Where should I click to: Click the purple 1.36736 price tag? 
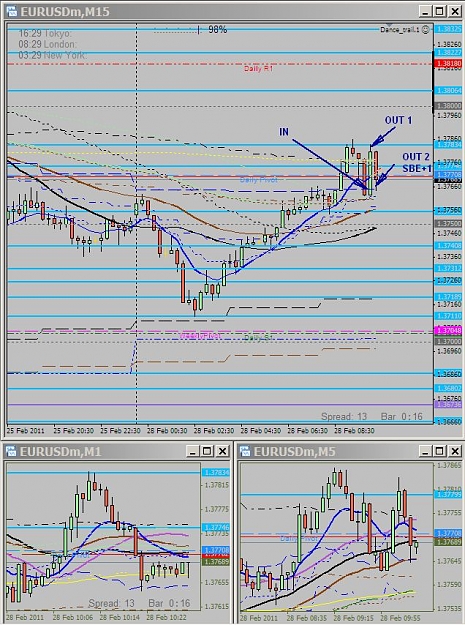click(x=448, y=404)
